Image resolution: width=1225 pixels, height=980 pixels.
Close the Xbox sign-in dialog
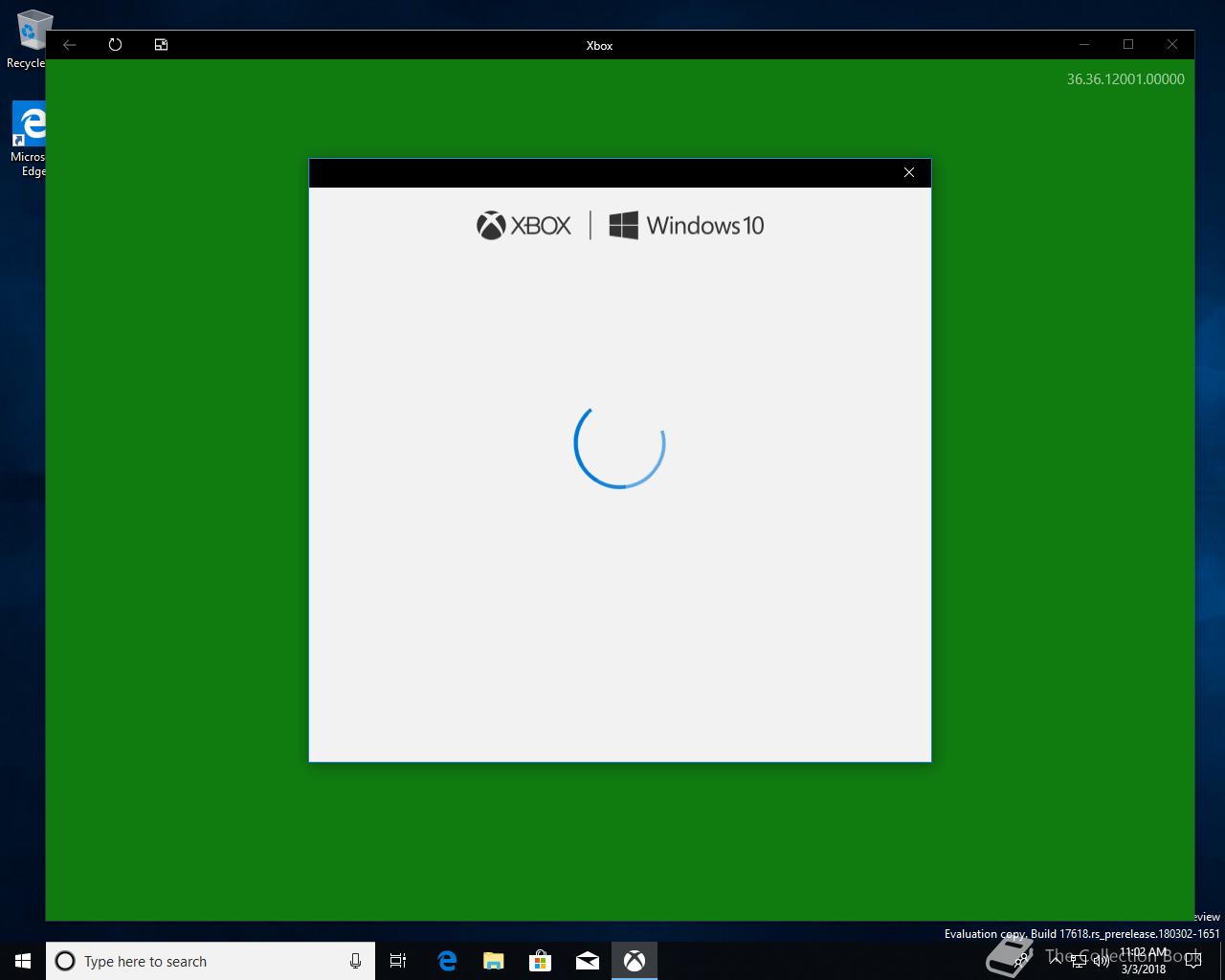pyautogui.click(x=909, y=173)
